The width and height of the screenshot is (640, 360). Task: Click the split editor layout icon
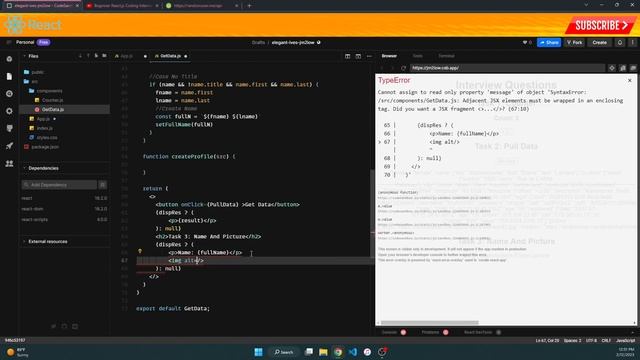[x=347, y=56]
